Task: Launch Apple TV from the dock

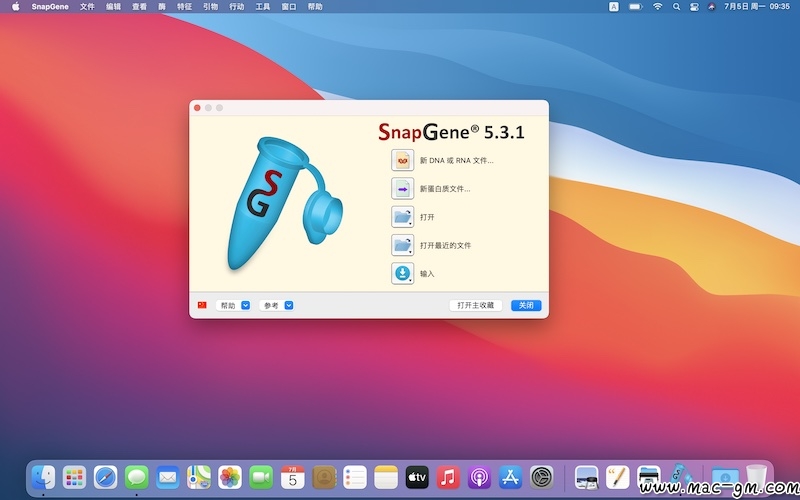Action: tap(417, 478)
